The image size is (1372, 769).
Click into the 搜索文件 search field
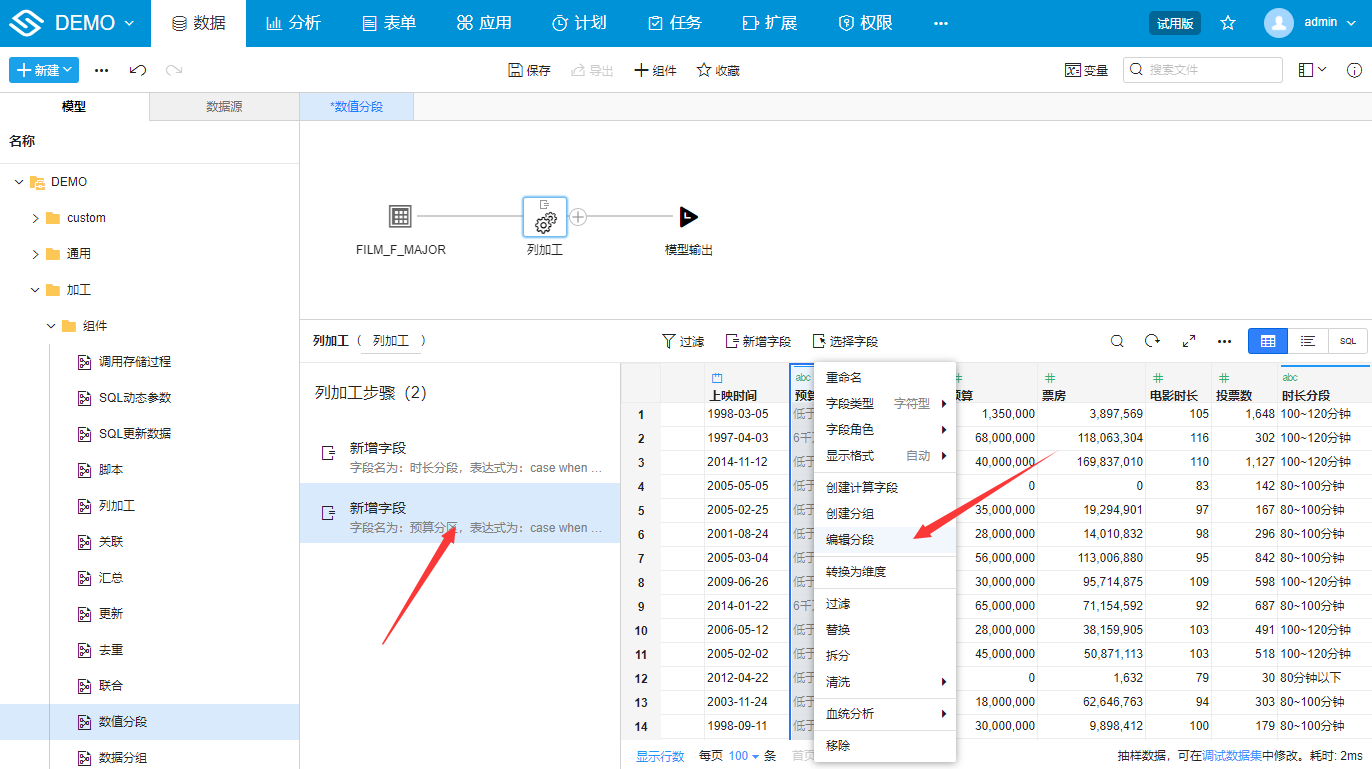[x=1203, y=70]
